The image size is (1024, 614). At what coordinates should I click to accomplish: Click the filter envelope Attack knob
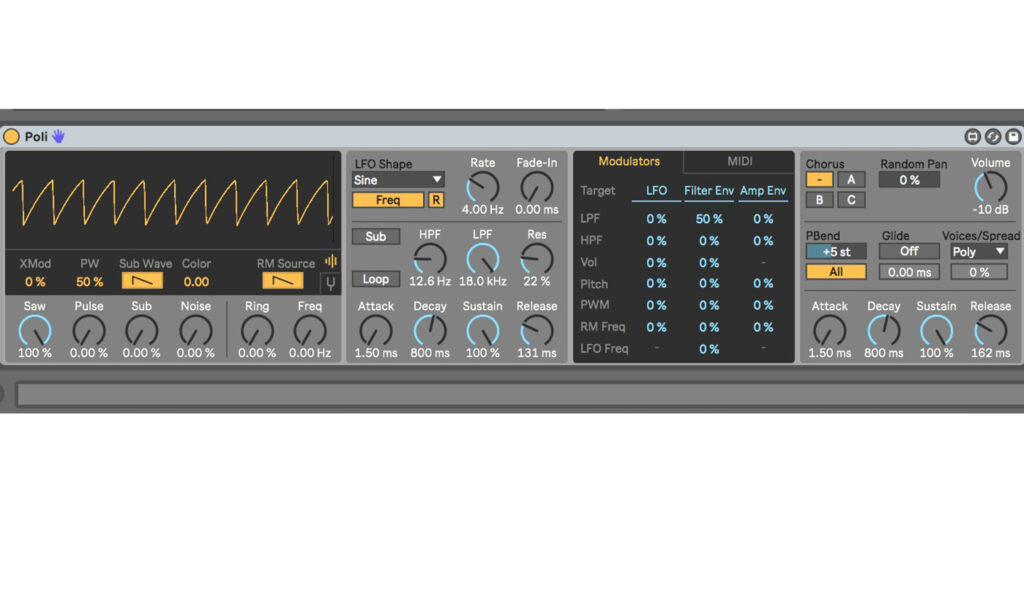376,331
